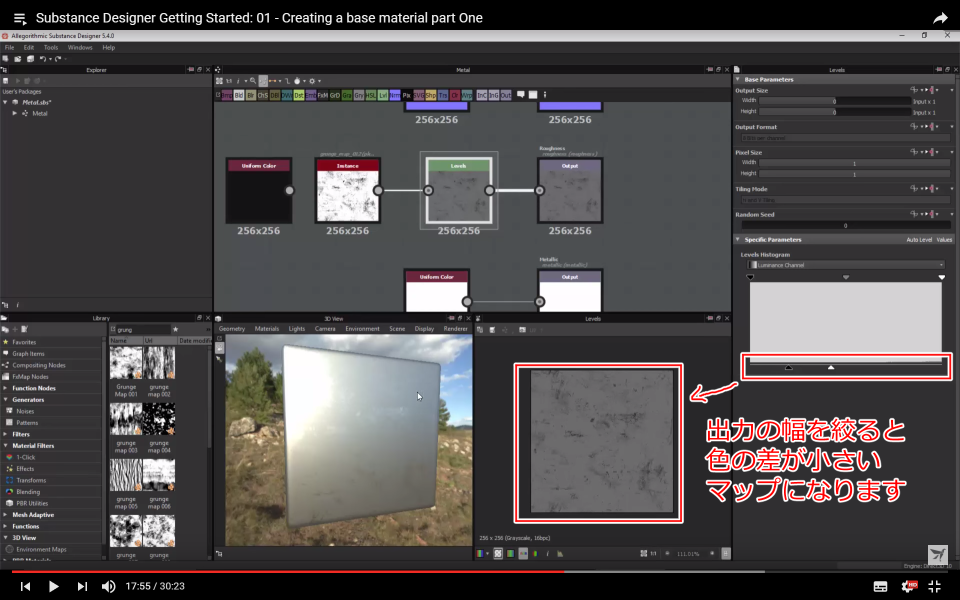Click output high level white handle
This screenshot has height=600, width=960.
[x=831, y=367]
